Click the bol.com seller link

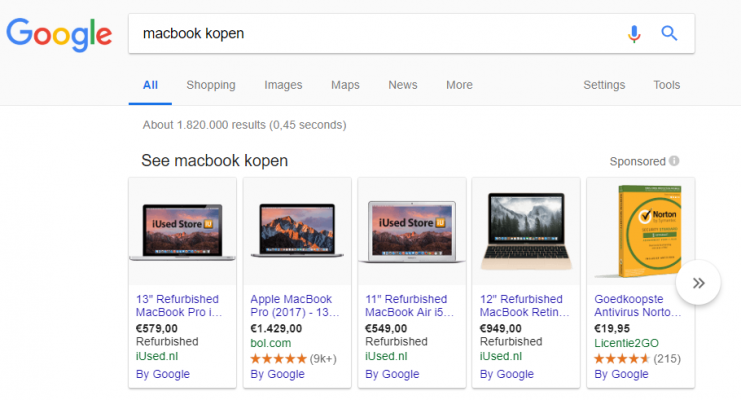(270, 343)
